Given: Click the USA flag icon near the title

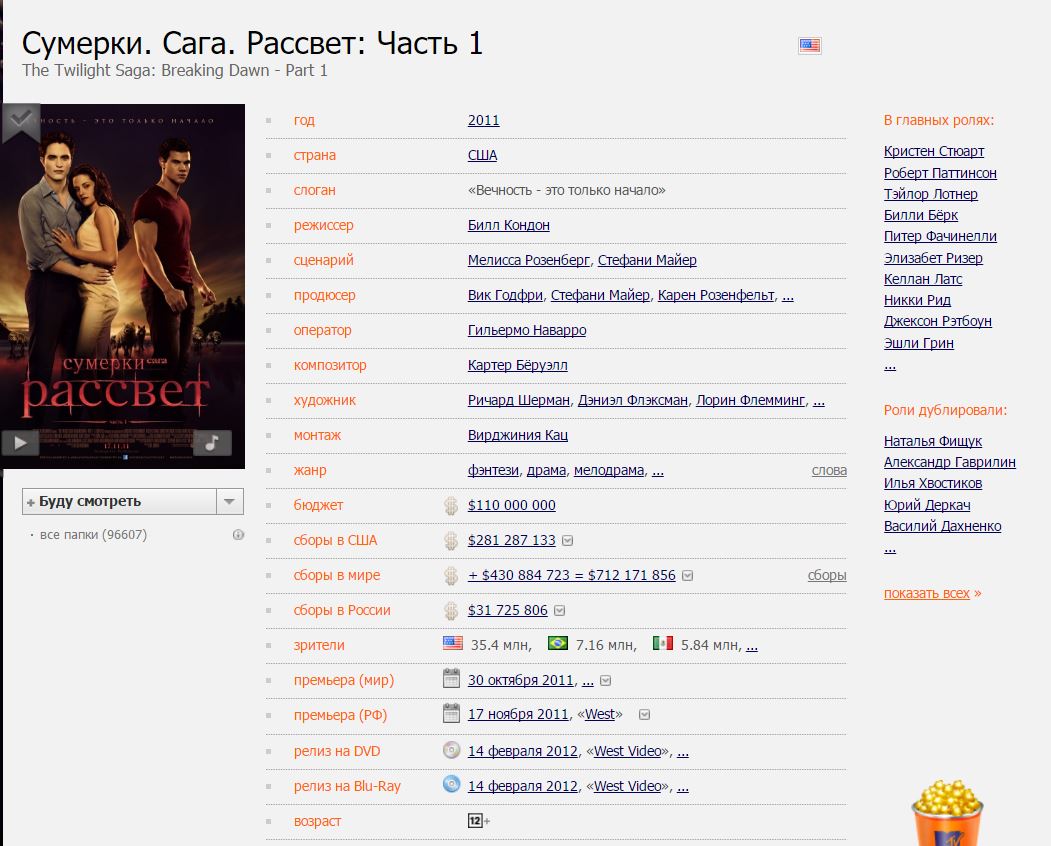Looking at the screenshot, I should point(810,45).
